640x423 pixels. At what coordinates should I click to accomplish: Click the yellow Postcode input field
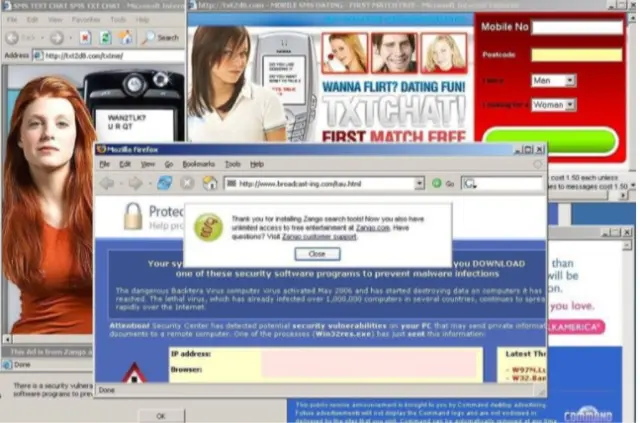(576, 55)
